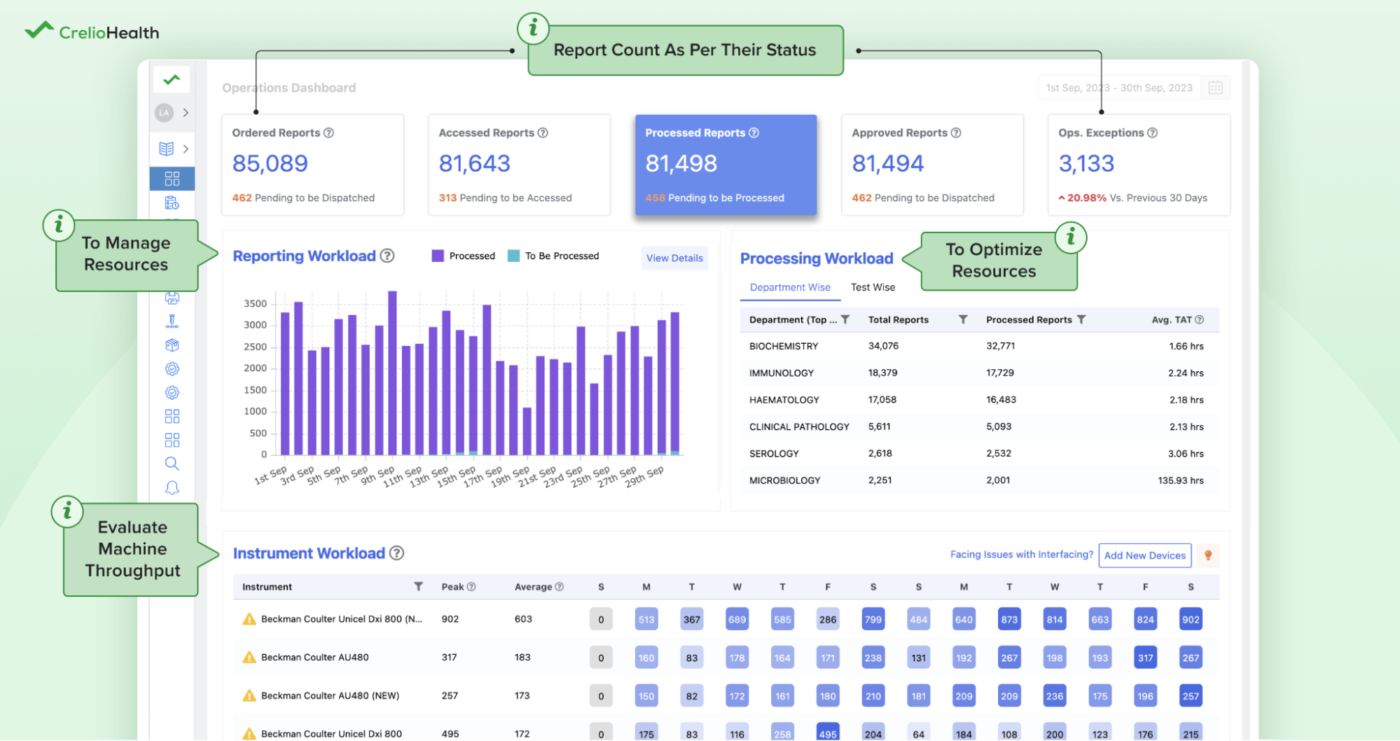
Task: Open the search magnifier in sidebar
Action: pos(172,464)
